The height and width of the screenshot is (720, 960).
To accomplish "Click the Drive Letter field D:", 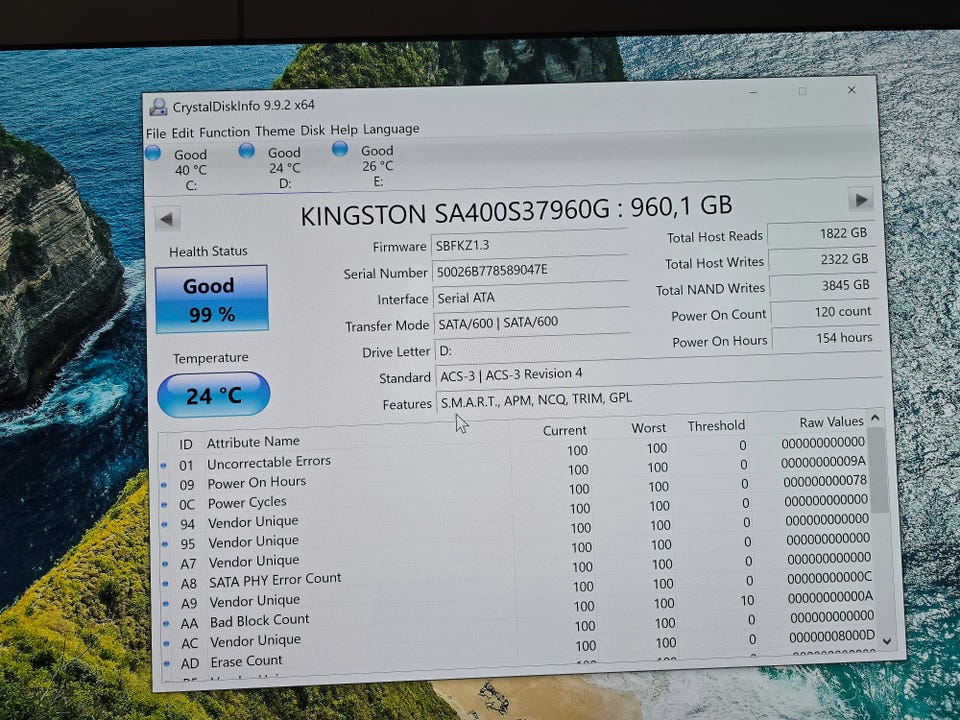I will coord(658,346).
